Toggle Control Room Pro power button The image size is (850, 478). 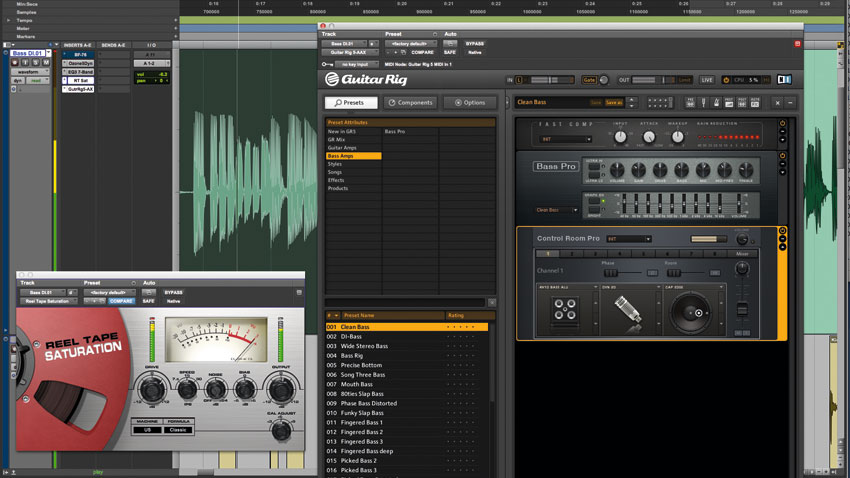point(783,231)
